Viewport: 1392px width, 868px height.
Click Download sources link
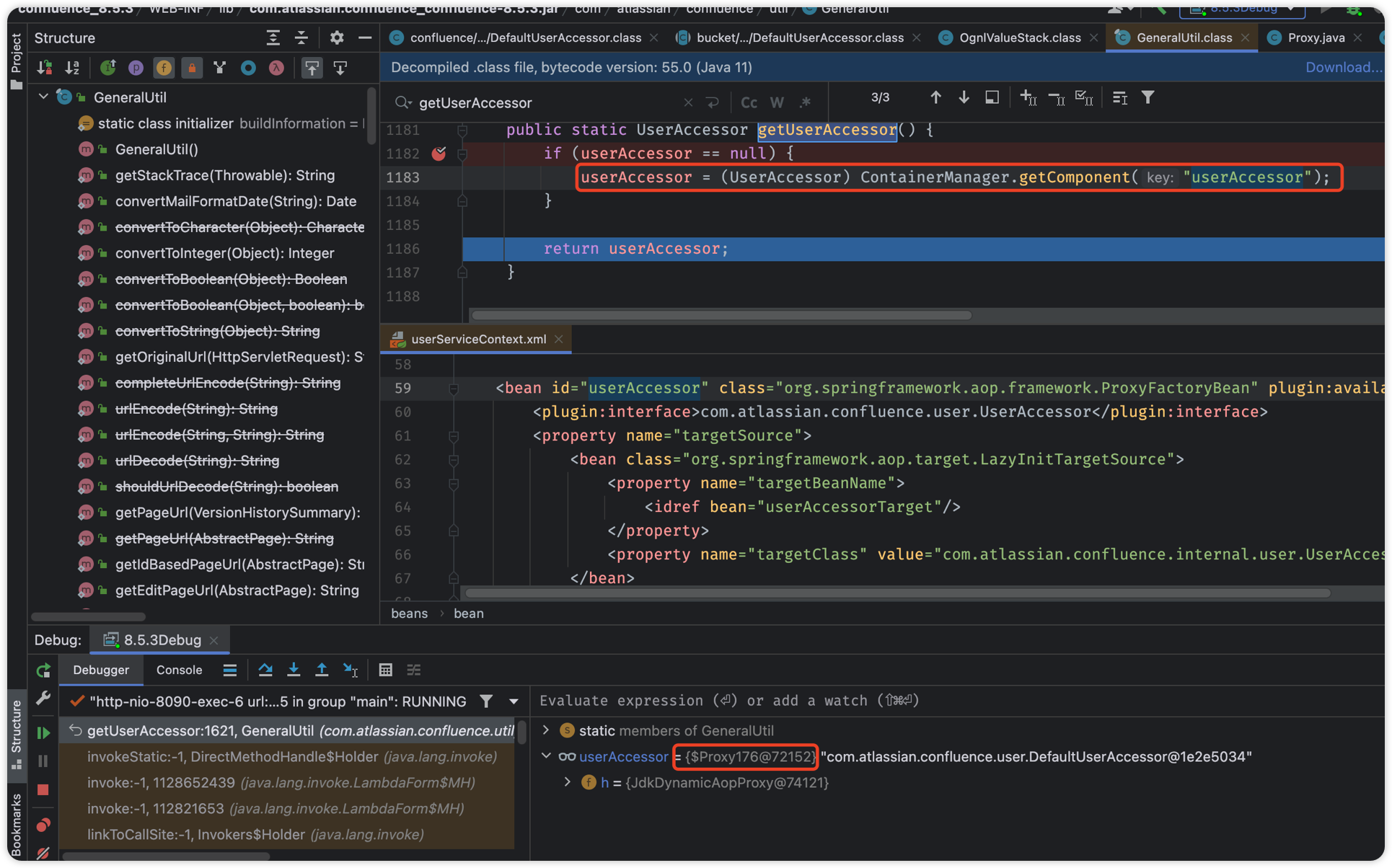[1343, 67]
